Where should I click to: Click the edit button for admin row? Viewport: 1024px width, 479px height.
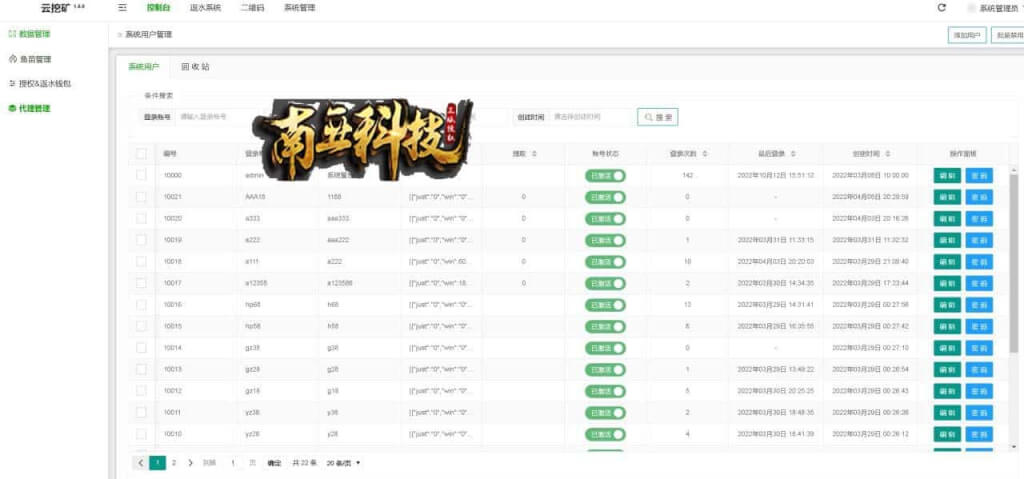(947, 176)
